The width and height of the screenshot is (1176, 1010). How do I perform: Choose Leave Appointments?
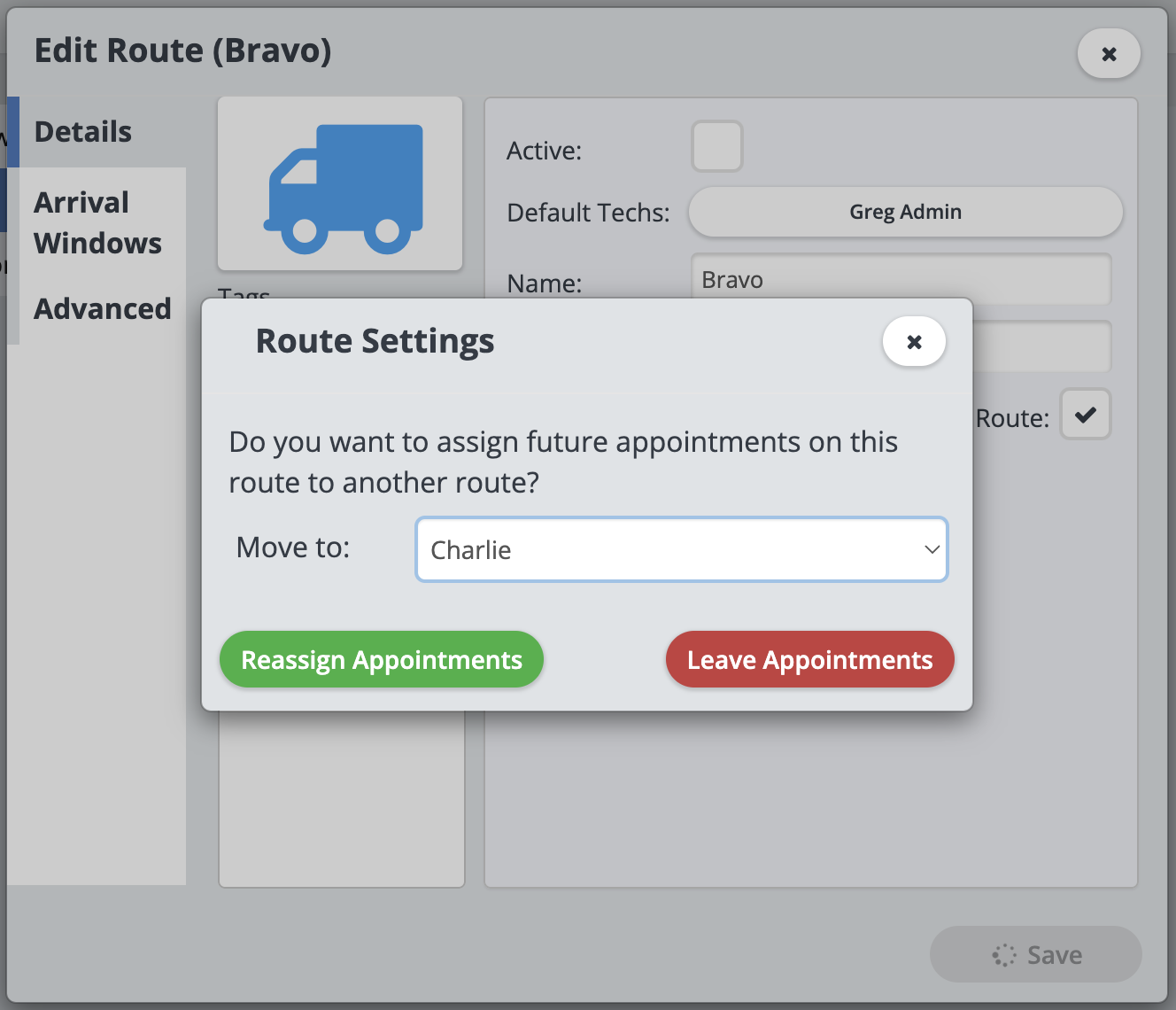click(809, 660)
